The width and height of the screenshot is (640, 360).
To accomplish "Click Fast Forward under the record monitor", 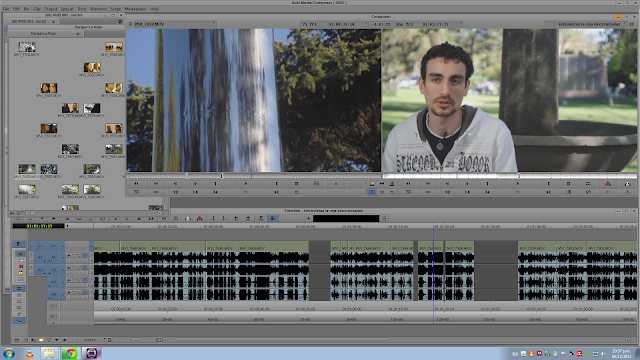I will [428, 184].
